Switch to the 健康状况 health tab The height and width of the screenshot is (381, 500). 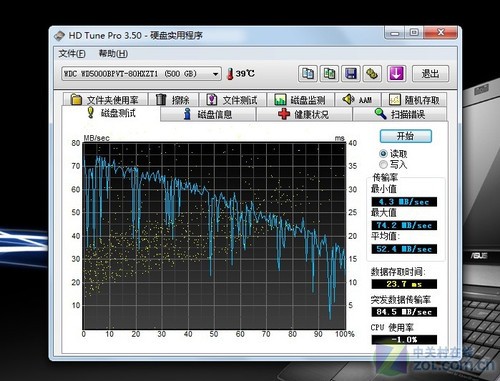[304, 114]
